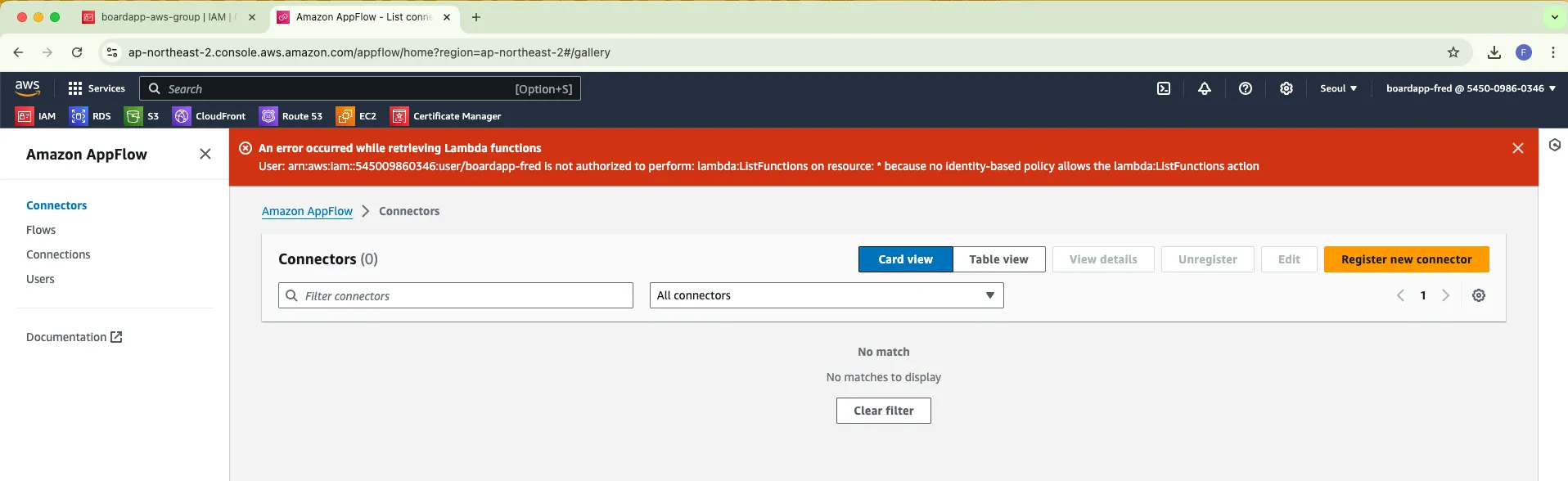This screenshot has height=481, width=1568.
Task: Collapse the Amazon AppFlow side navigation
Action: pos(205,154)
